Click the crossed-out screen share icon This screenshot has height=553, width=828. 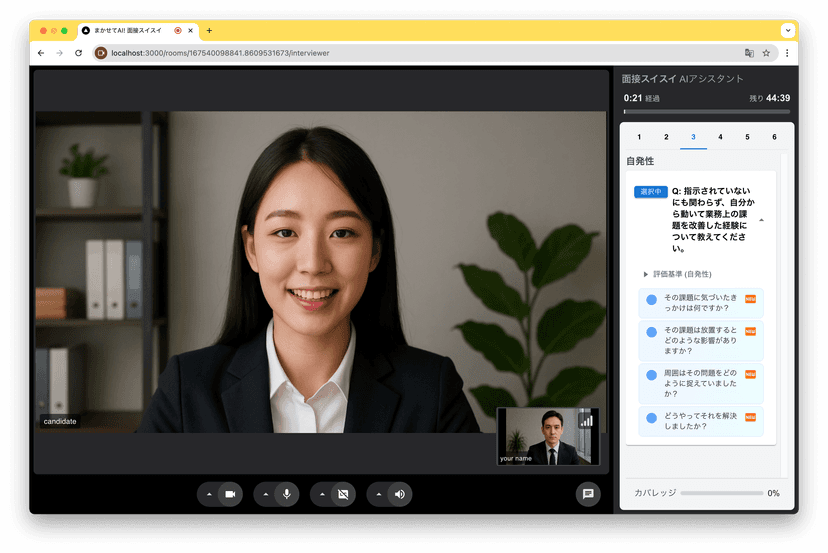(343, 494)
